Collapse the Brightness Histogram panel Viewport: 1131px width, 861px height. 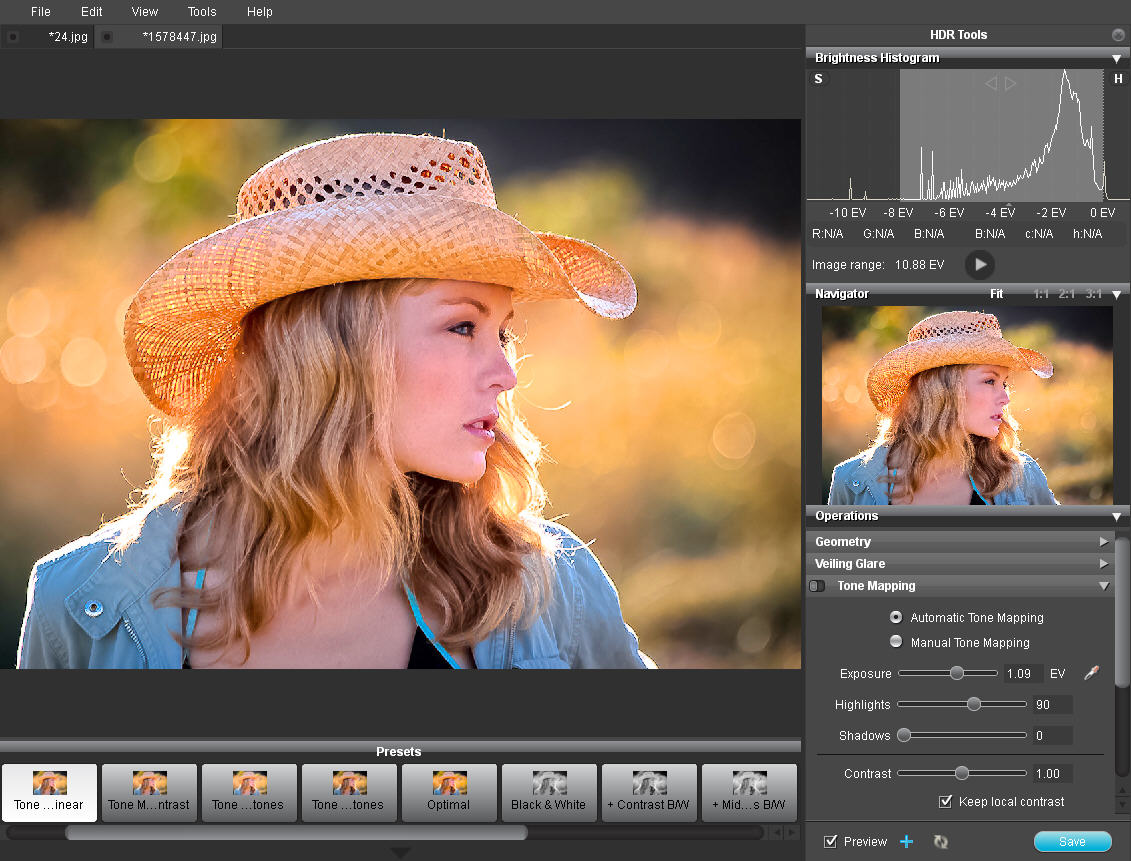(x=1117, y=58)
